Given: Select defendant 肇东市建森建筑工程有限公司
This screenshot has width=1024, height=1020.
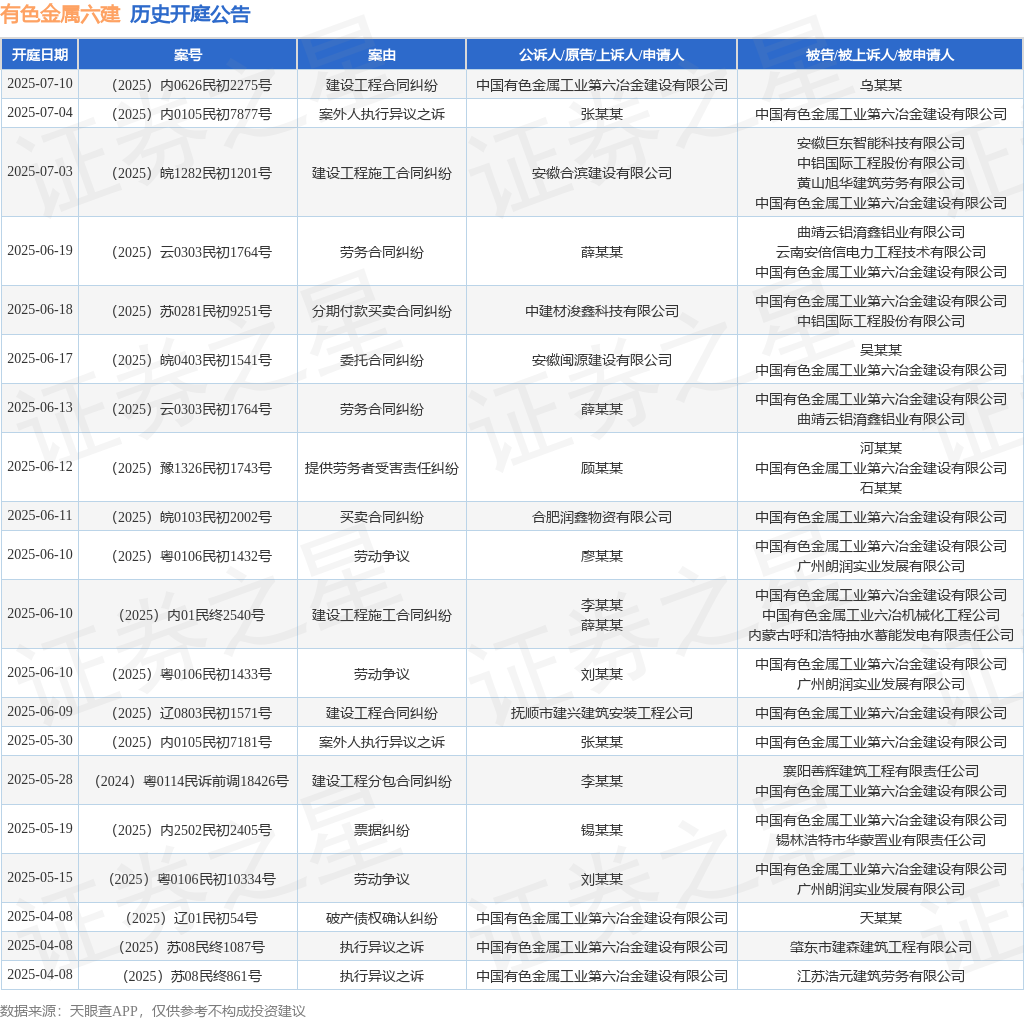Looking at the screenshot, I should (x=880, y=947).
